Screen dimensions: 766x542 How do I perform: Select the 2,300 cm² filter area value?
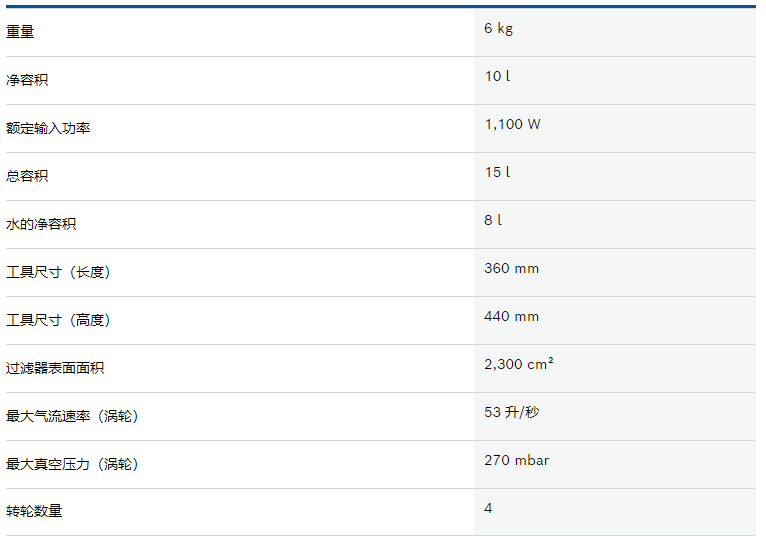coord(519,364)
